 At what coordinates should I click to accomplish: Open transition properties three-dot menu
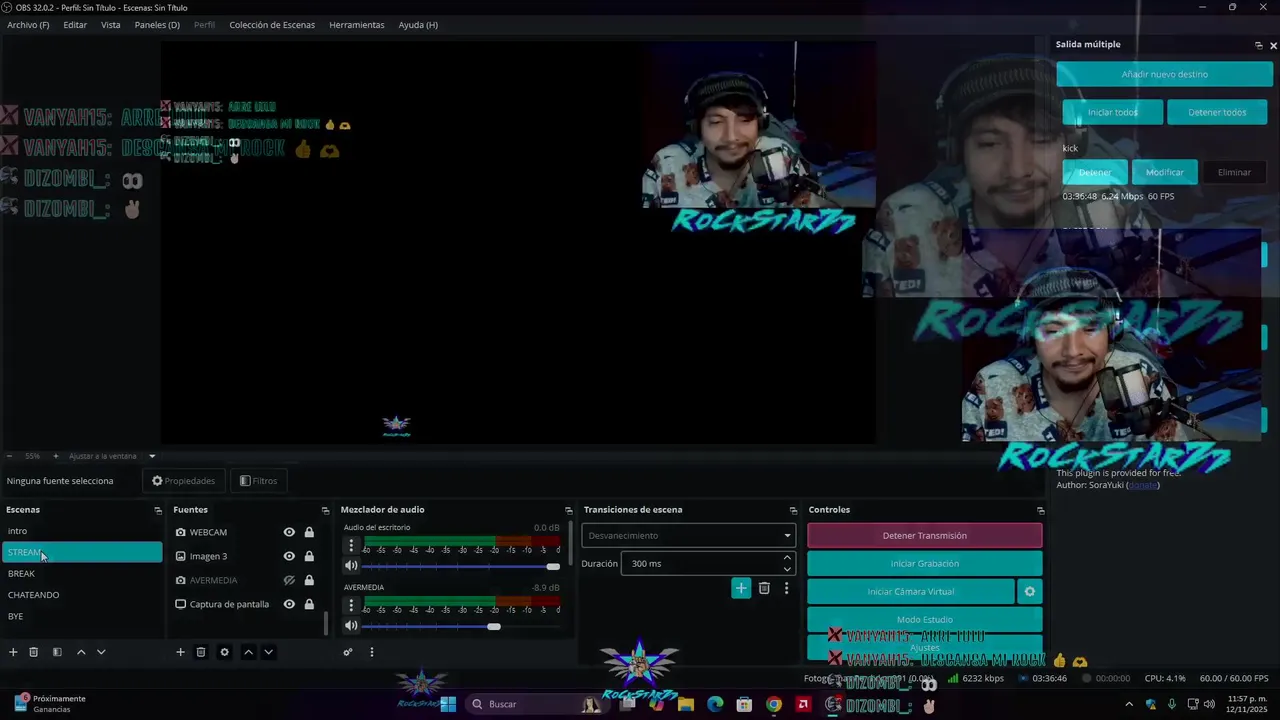[x=786, y=588]
